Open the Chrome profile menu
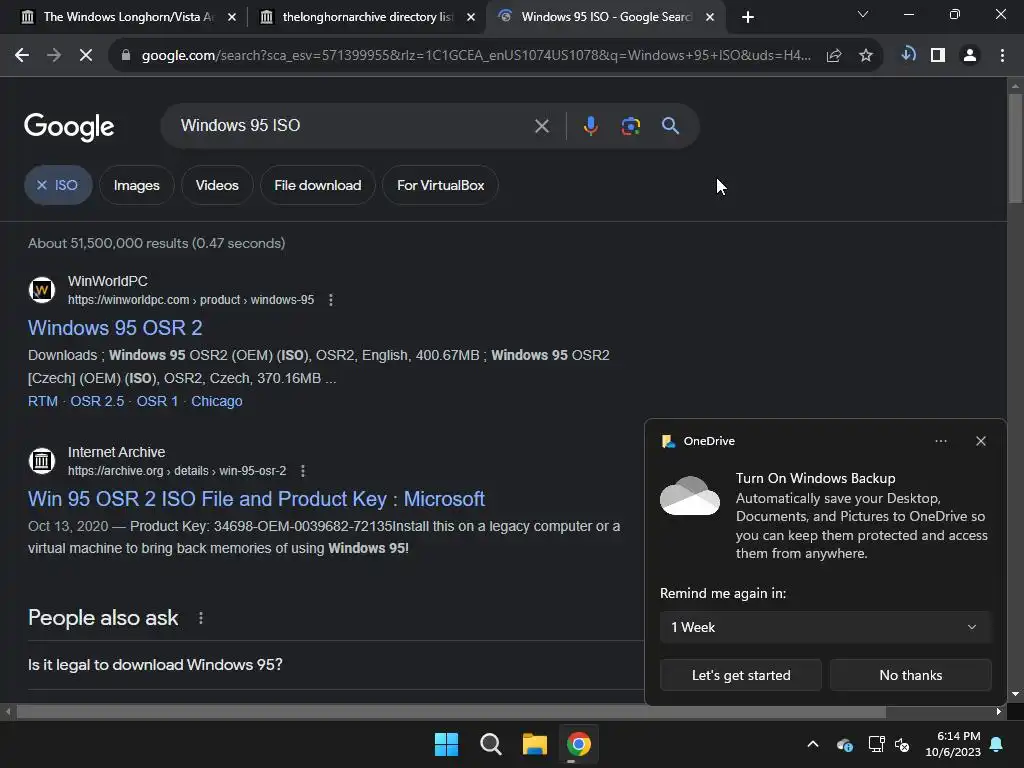This screenshot has width=1024, height=768. pos(970,56)
